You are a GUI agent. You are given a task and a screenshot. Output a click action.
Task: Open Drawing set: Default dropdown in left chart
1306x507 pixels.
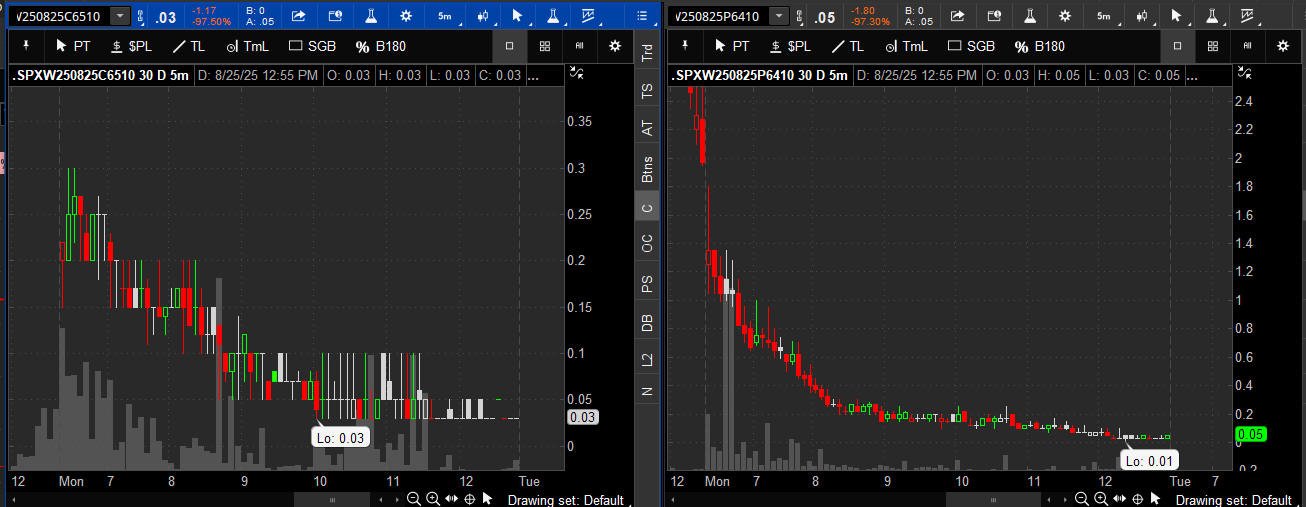point(565,500)
